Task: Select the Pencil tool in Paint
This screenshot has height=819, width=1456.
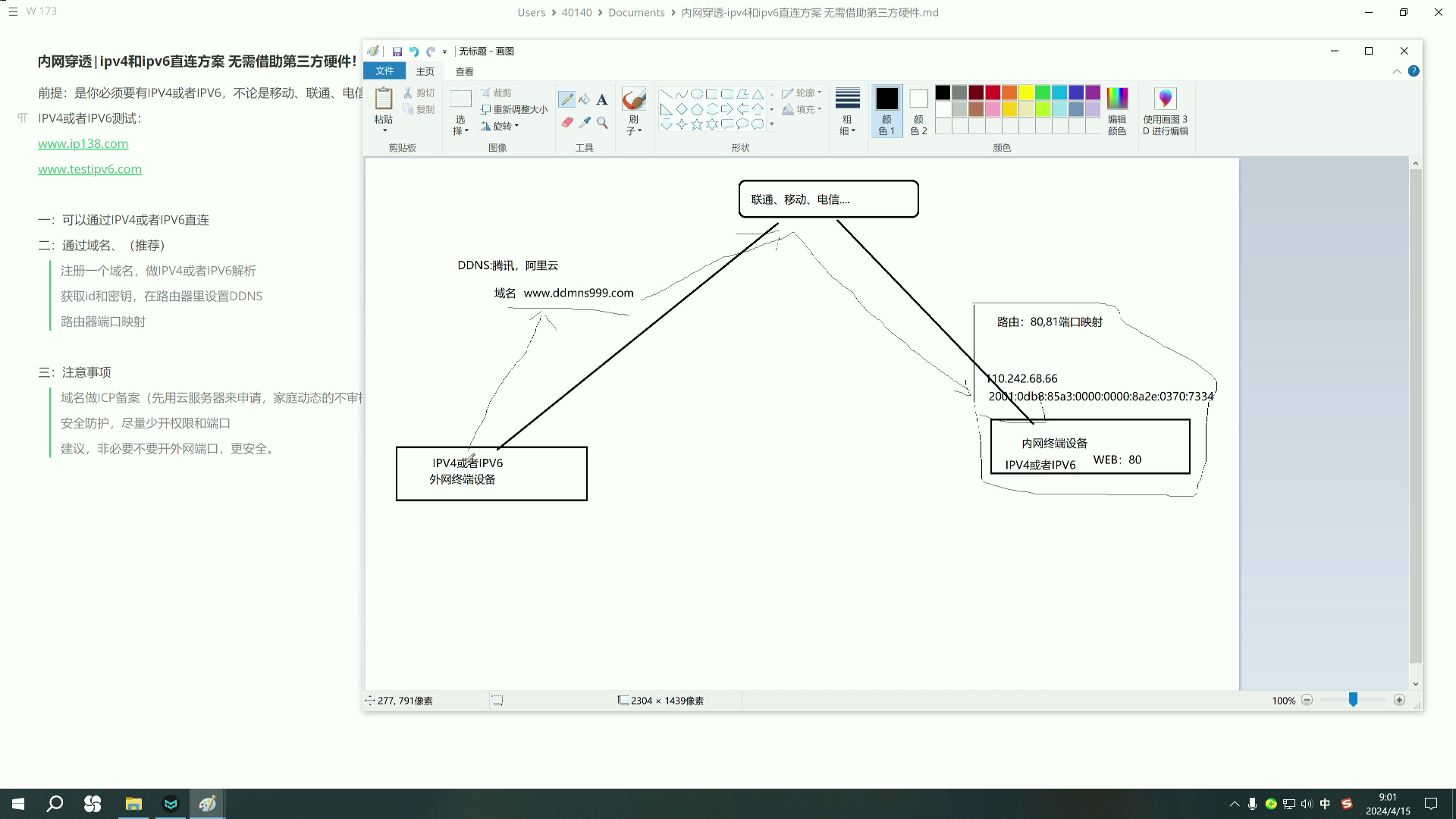Action: (566, 99)
